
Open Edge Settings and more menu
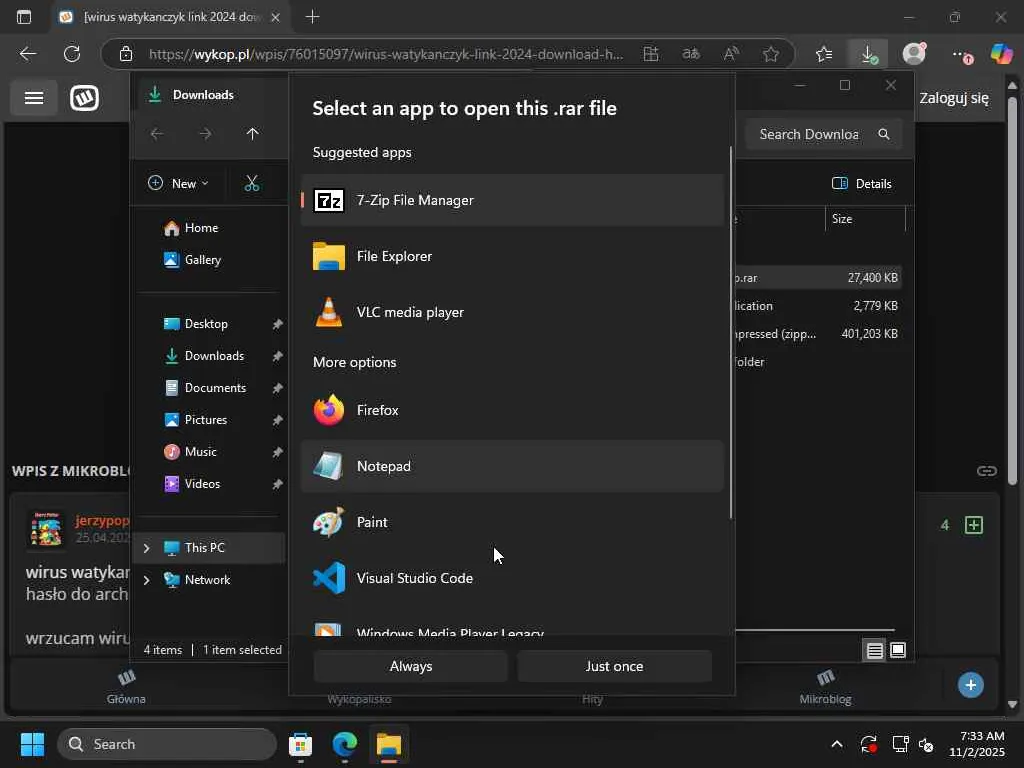click(961, 54)
